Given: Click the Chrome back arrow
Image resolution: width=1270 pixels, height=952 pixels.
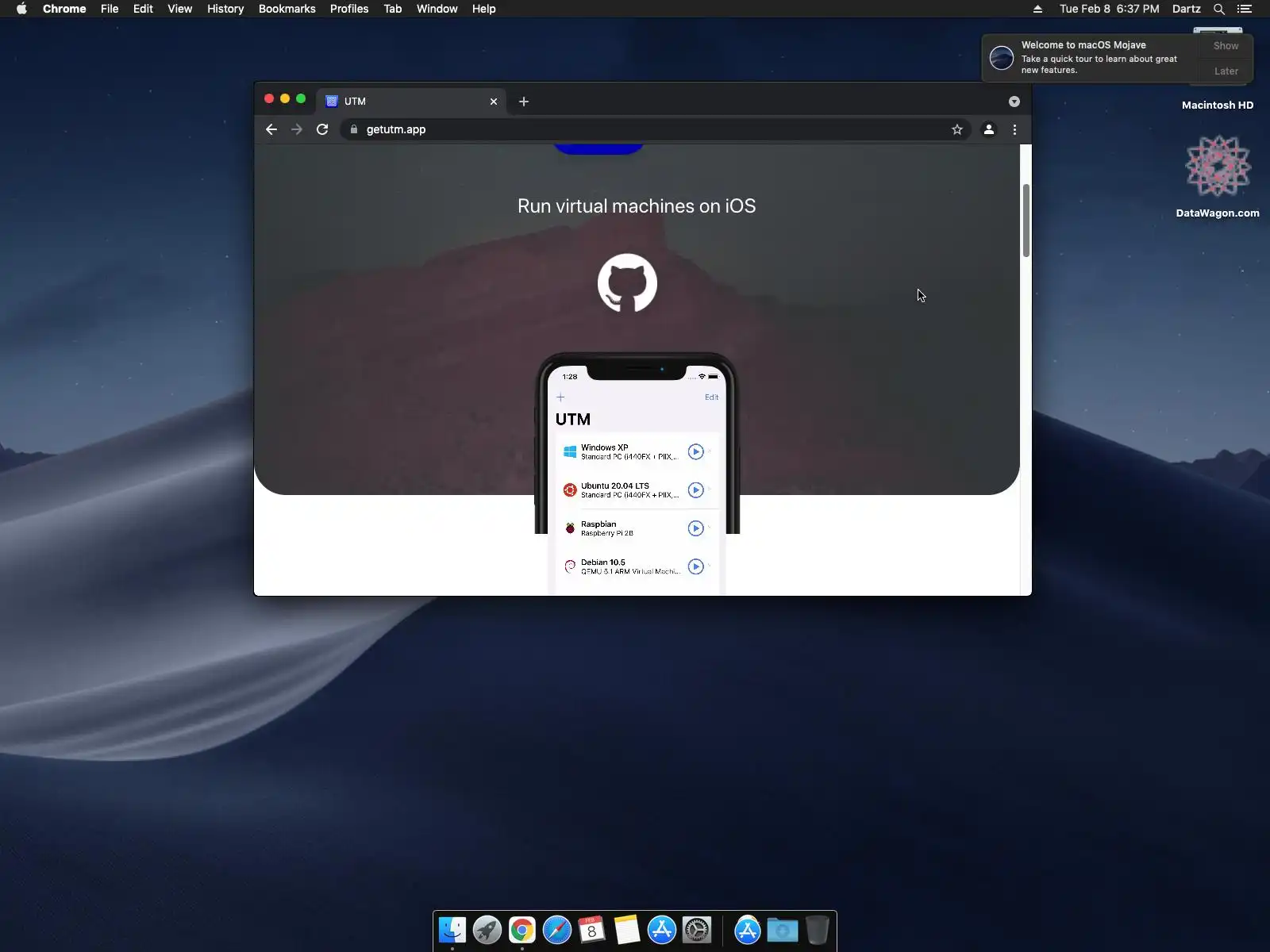Looking at the screenshot, I should (271, 129).
